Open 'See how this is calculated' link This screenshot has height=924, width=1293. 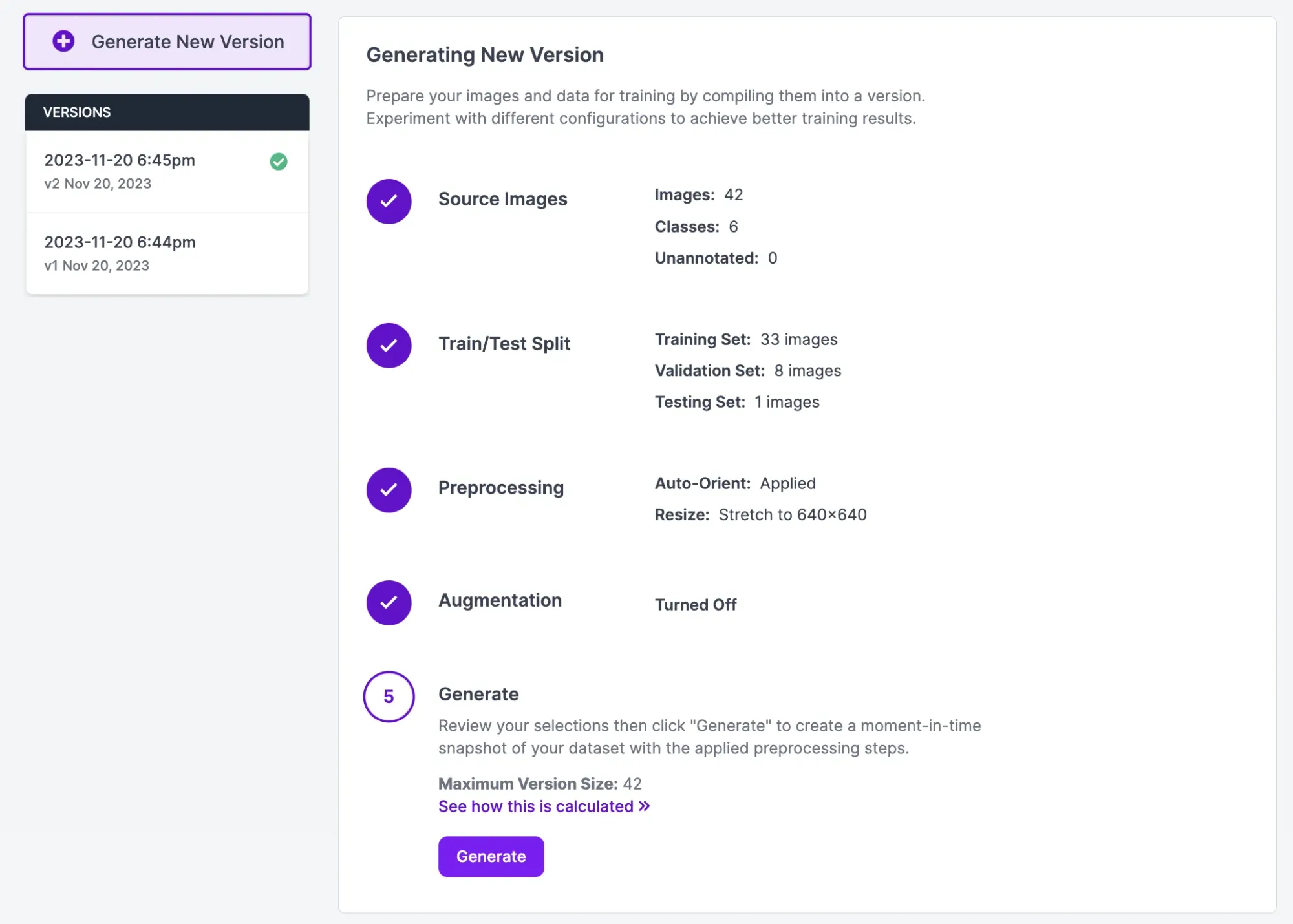tap(535, 806)
